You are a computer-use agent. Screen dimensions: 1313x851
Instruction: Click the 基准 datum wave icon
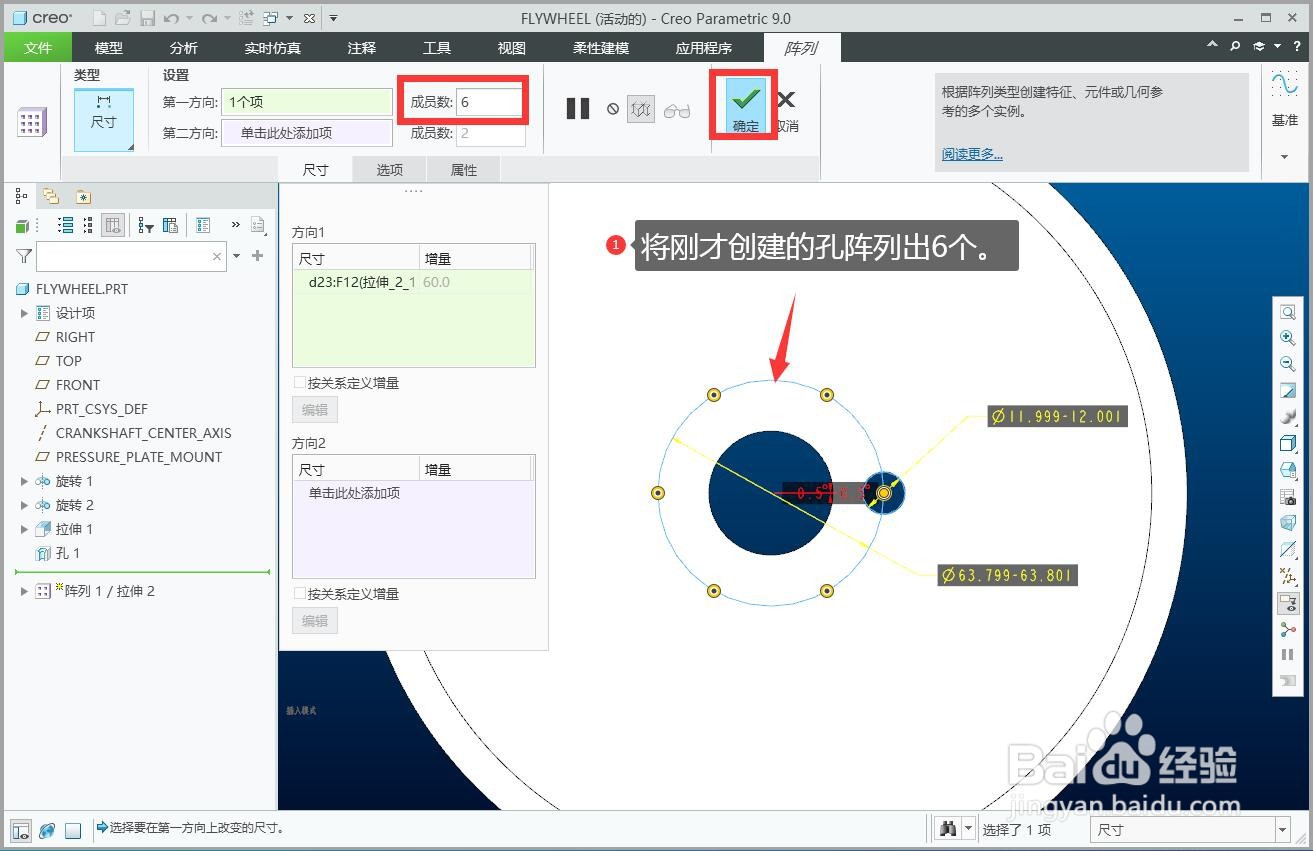1285,86
